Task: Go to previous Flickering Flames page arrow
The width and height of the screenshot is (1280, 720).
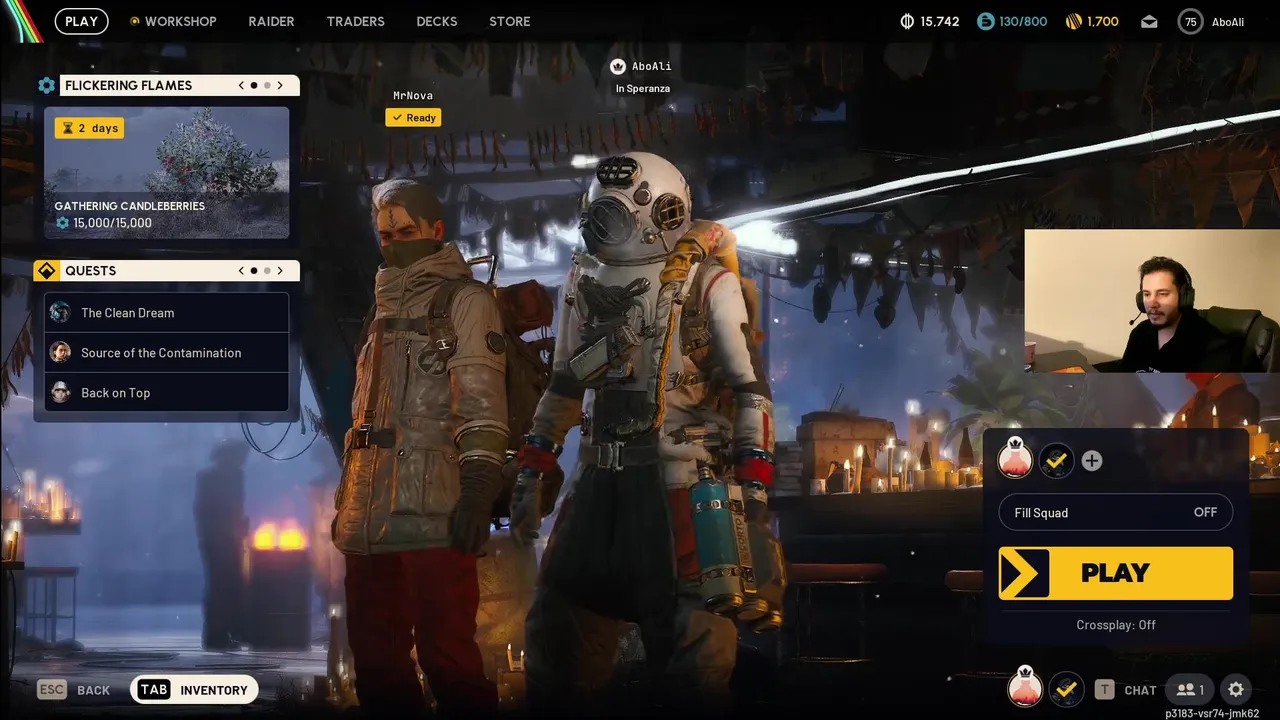Action: tap(241, 86)
